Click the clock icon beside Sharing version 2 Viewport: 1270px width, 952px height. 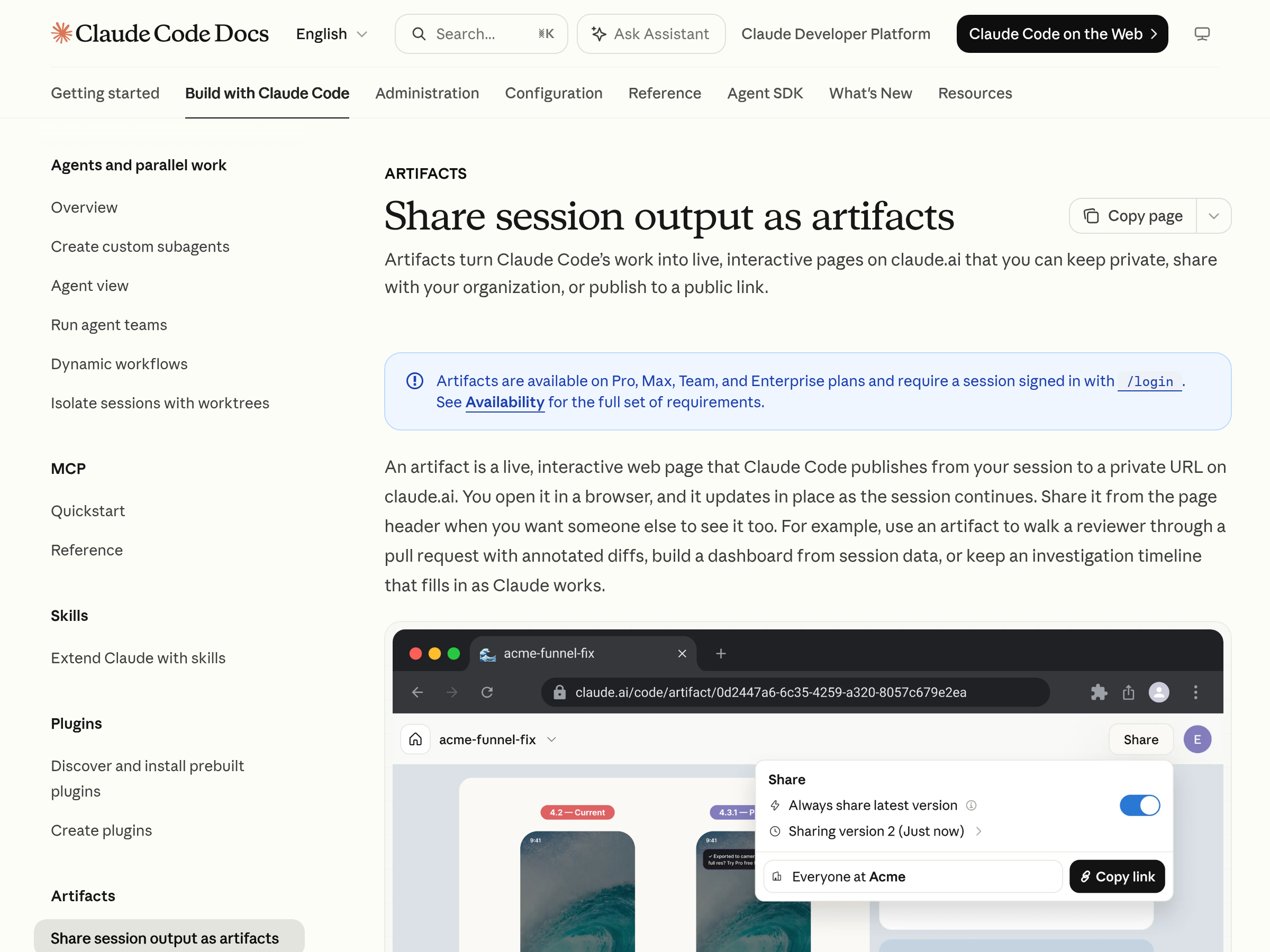pos(775,831)
